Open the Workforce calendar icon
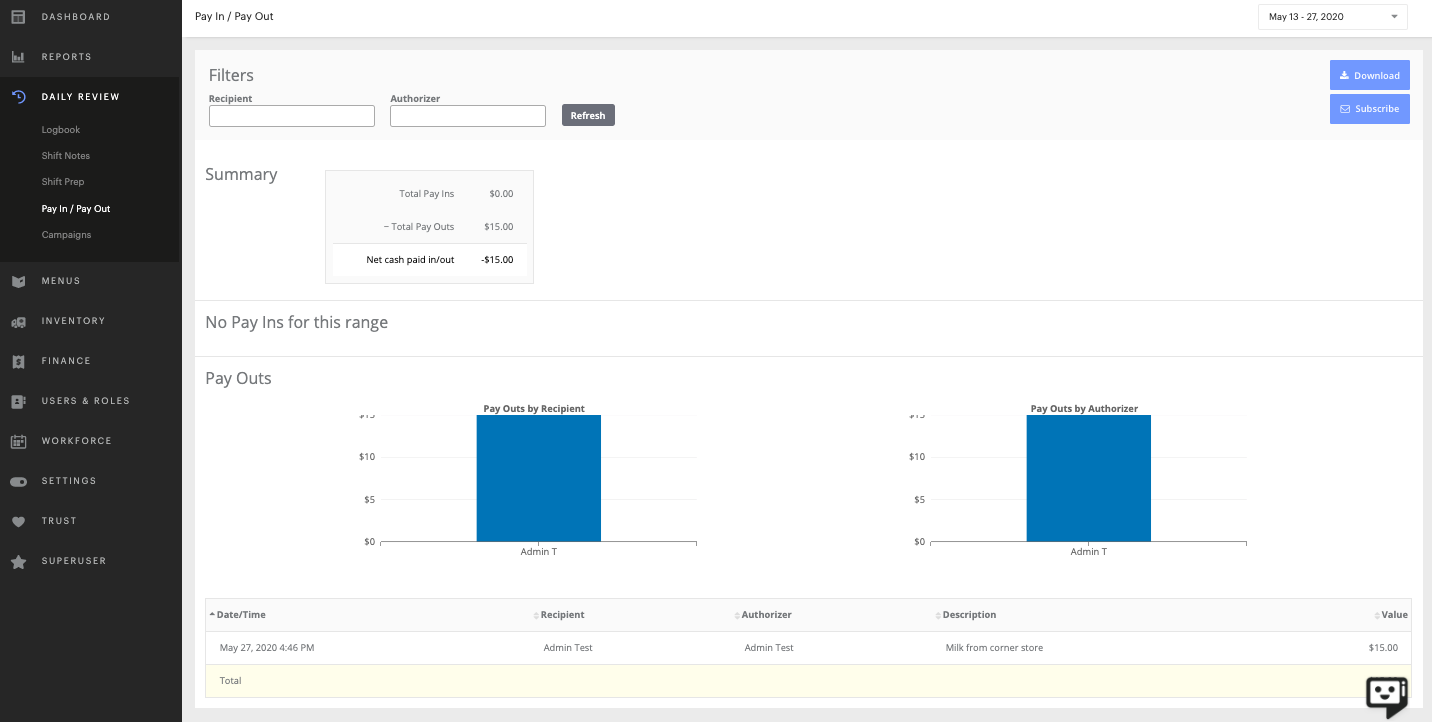The height and width of the screenshot is (722, 1432). (x=17, y=441)
